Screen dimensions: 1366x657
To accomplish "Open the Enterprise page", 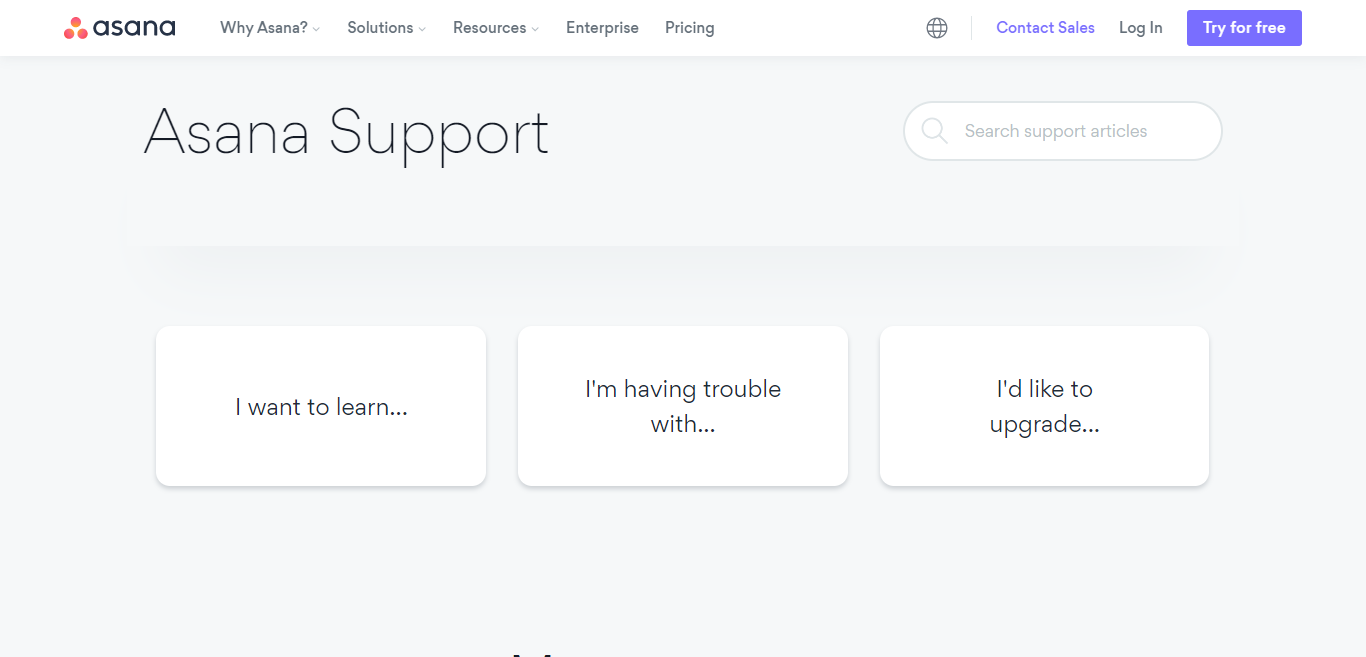I will click(x=602, y=28).
